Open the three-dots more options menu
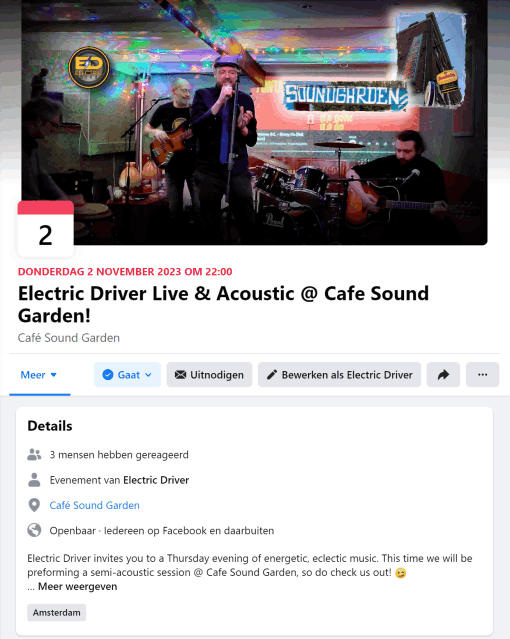Viewport: 510px width, 639px height. click(482, 375)
